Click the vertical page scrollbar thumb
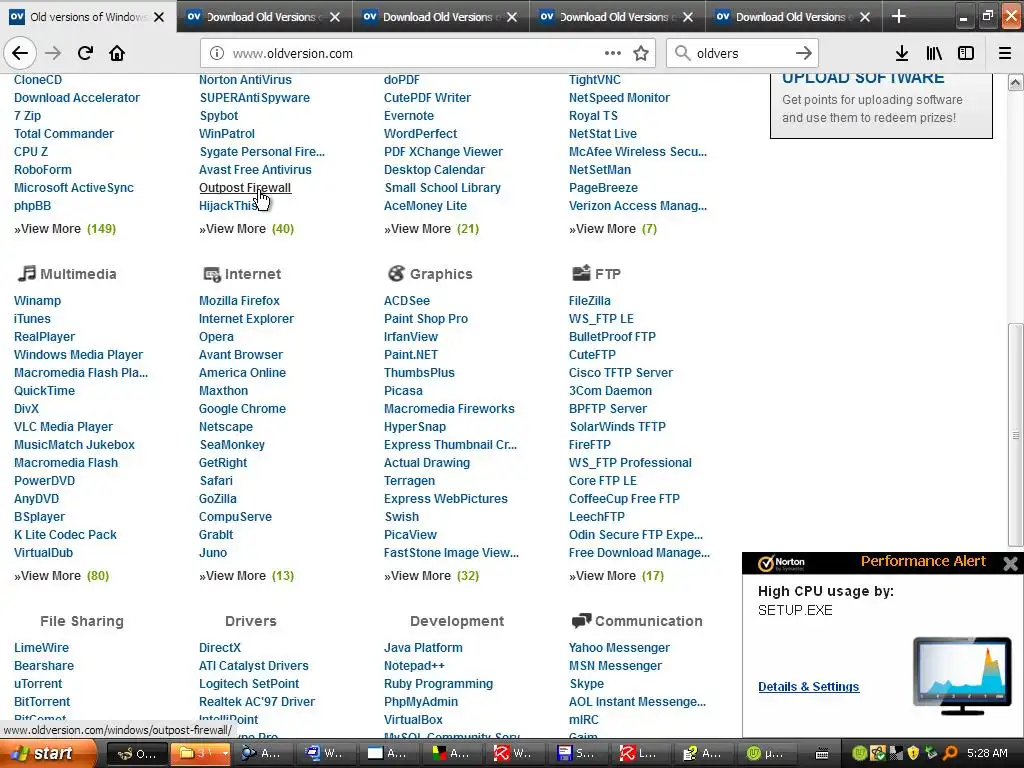 [x=1015, y=434]
